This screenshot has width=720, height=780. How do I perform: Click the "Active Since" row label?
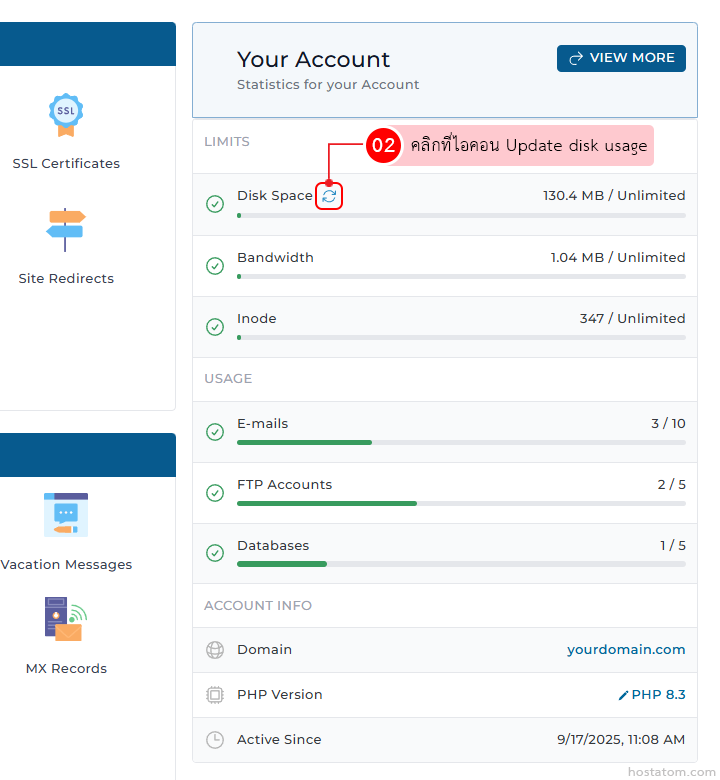point(279,740)
